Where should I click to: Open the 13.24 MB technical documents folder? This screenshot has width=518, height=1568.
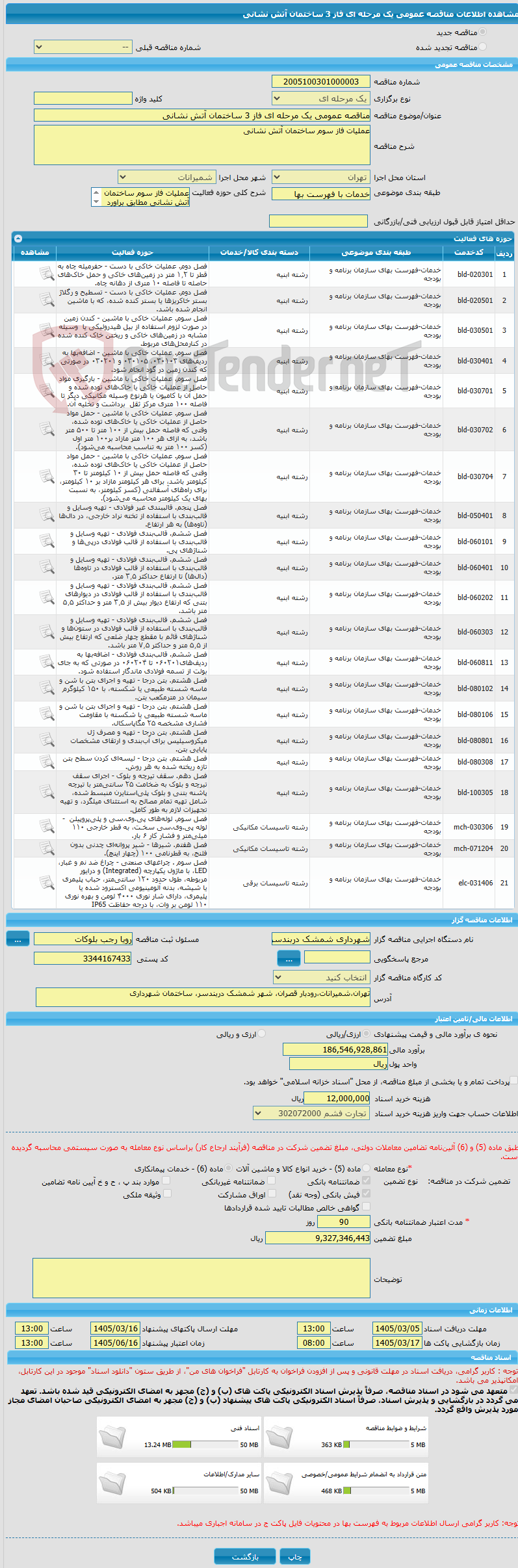[113, 1437]
